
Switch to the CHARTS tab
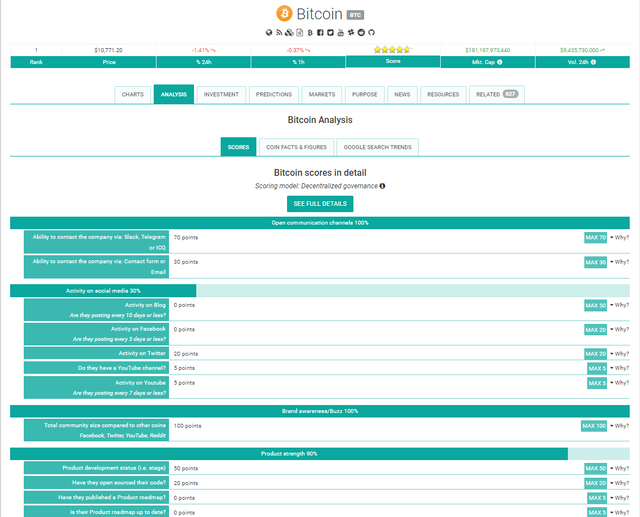(x=133, y=95)
